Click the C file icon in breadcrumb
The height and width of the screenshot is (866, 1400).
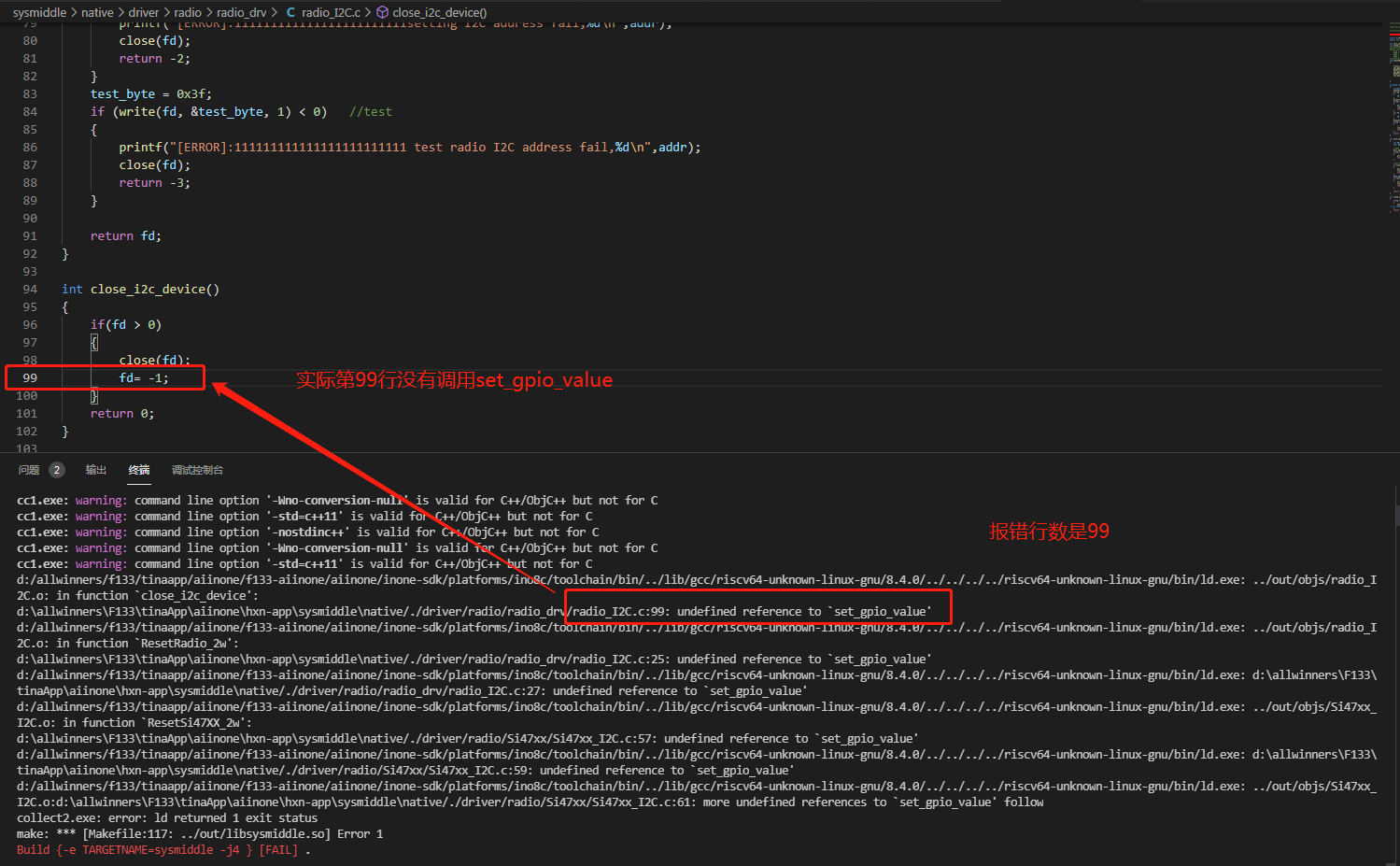tap(290, 12)
